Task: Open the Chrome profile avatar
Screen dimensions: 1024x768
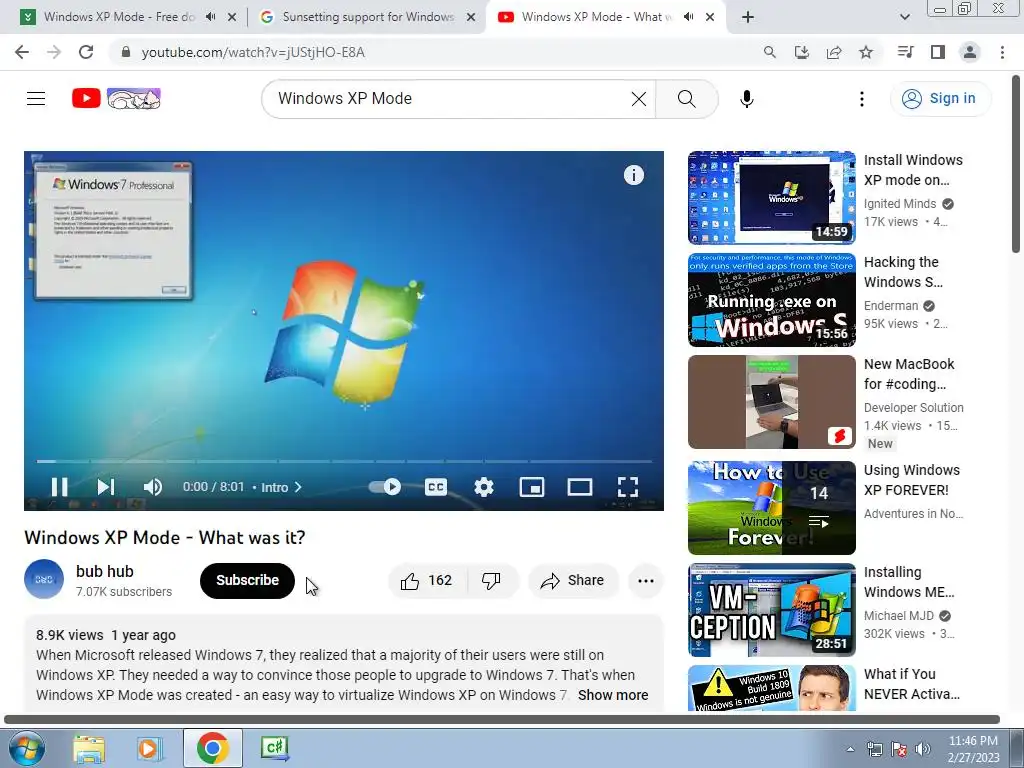Action: point(970,52)
